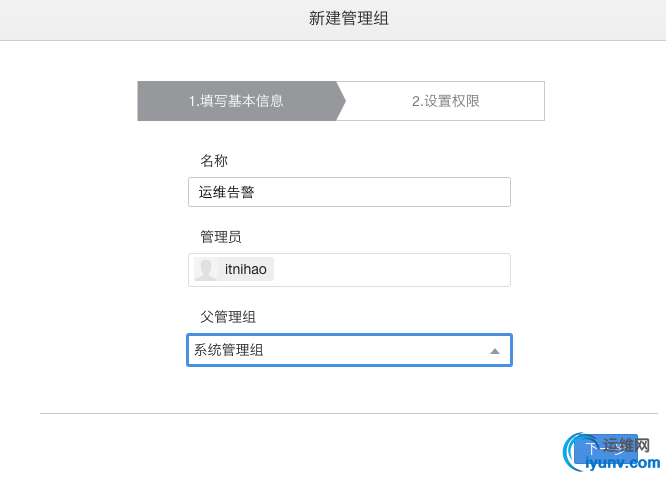Click the 管理员 field label
This screenshot has height=479, width=666.
click(220, 237)
